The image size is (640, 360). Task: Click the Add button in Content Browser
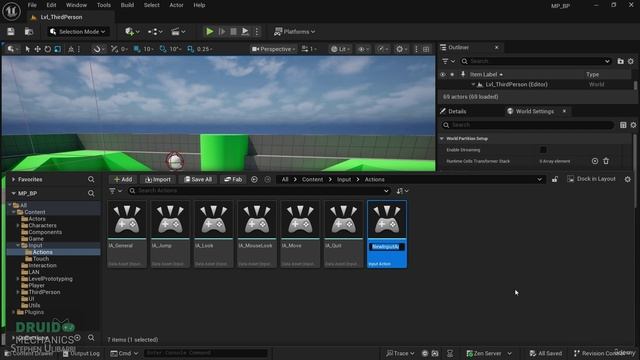click(123, 179)
